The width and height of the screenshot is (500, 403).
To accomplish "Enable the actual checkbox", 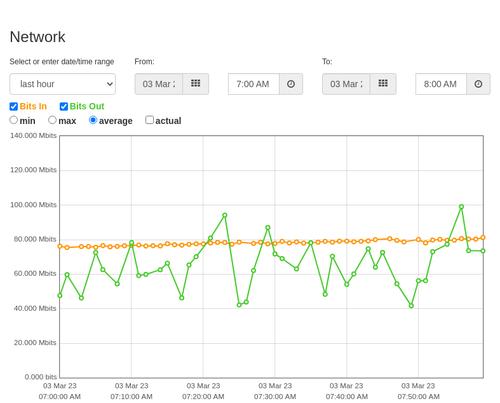I will pyautogui.click(x=150, y=120).
